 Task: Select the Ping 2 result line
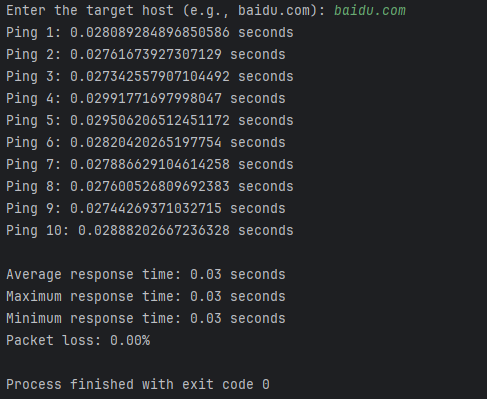coord(146,55)
